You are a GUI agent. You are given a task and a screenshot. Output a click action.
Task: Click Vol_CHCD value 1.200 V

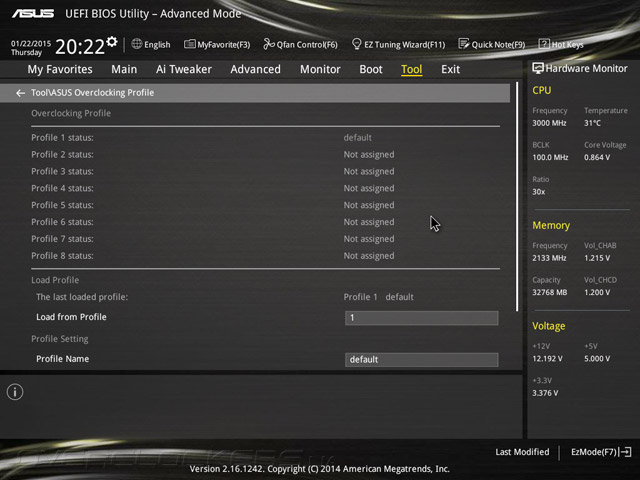[x=597, y=293]
